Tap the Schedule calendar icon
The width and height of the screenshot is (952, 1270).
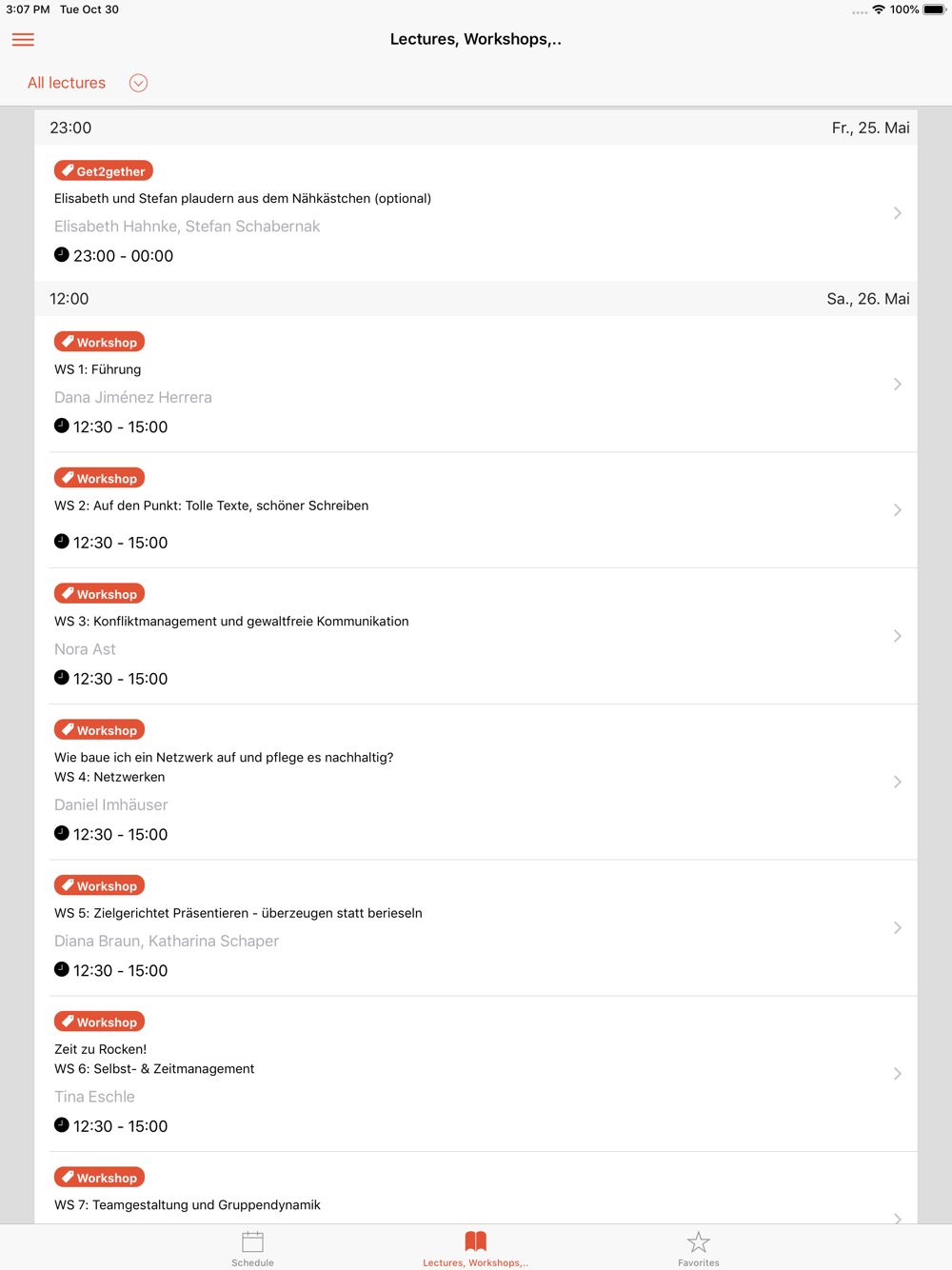252,1241
